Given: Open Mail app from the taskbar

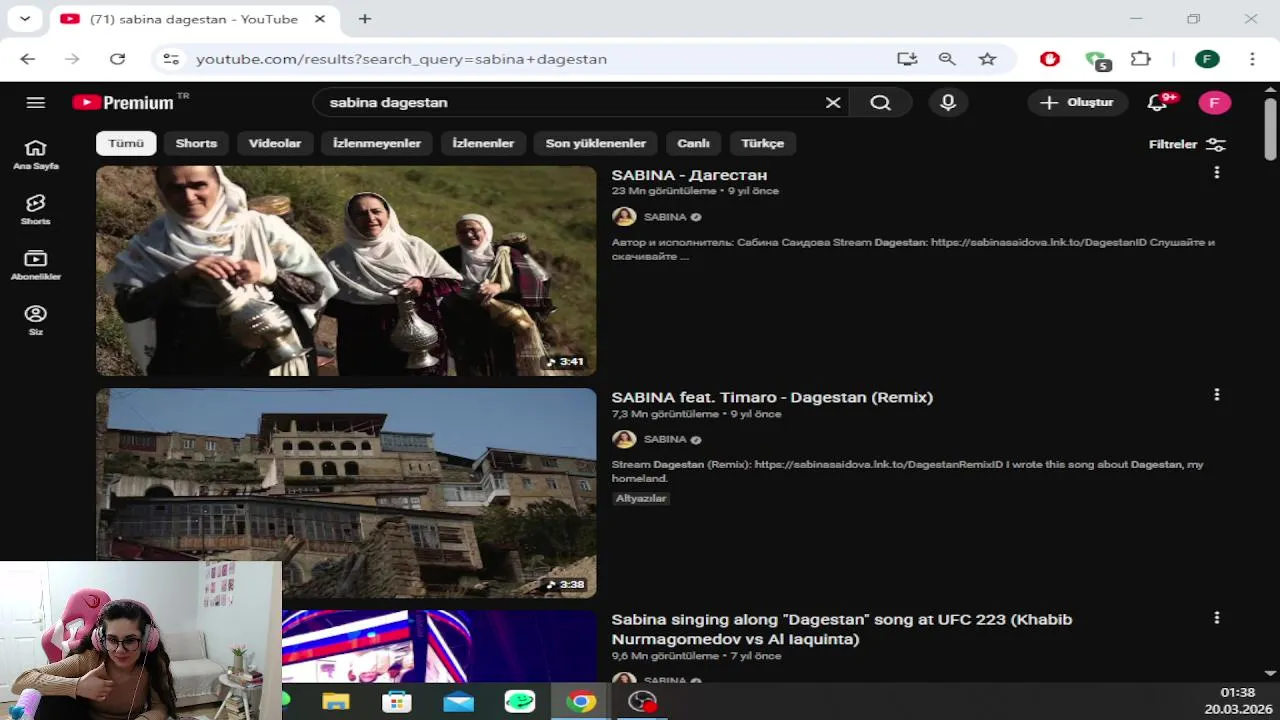Looking at the screenshot, I should pos(458,702).
